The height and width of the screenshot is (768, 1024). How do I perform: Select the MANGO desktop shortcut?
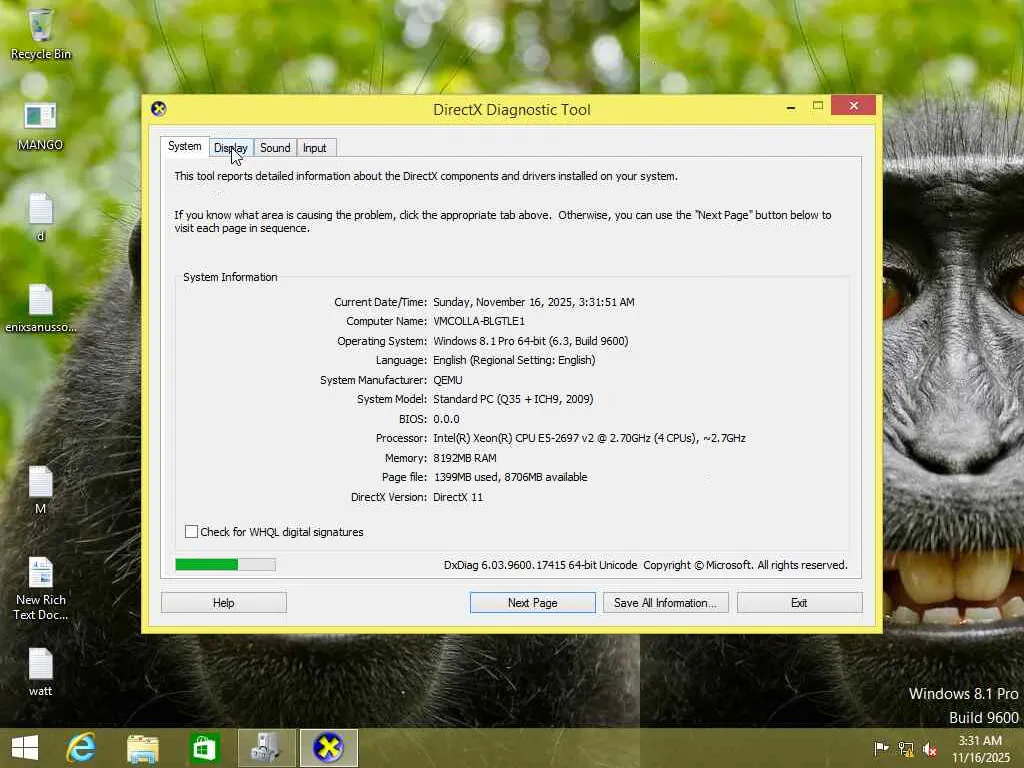[40, 127]
